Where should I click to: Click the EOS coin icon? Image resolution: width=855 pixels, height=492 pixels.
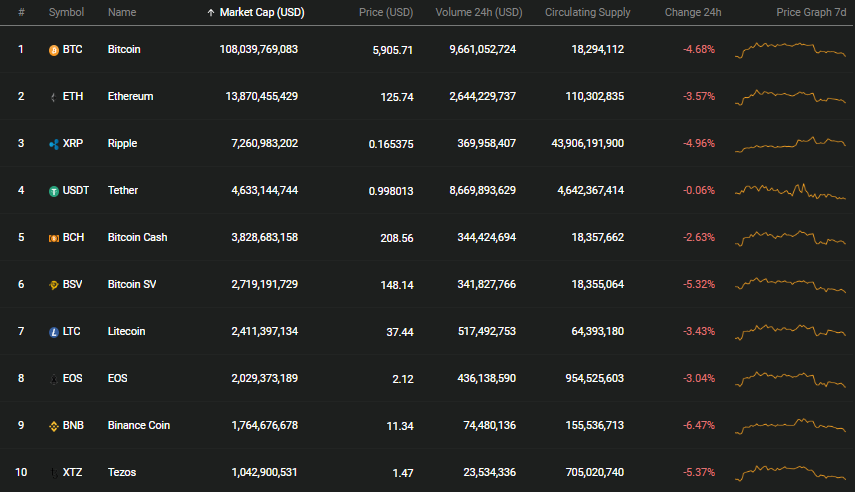click(53, 379)
